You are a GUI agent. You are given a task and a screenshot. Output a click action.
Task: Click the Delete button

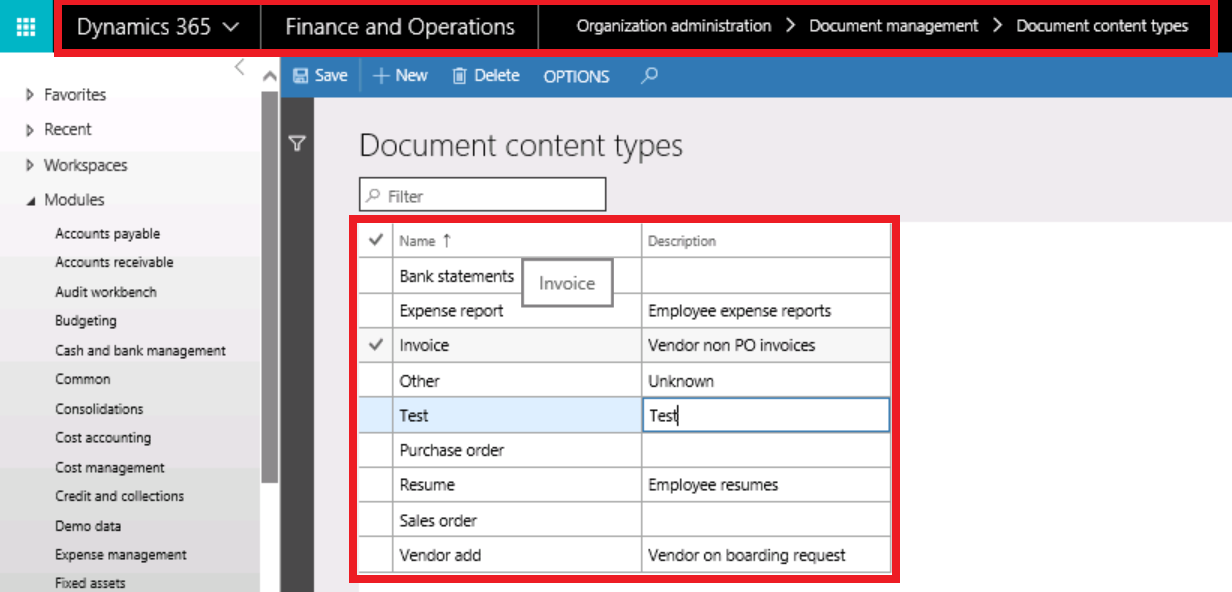[x=486, y=76]
